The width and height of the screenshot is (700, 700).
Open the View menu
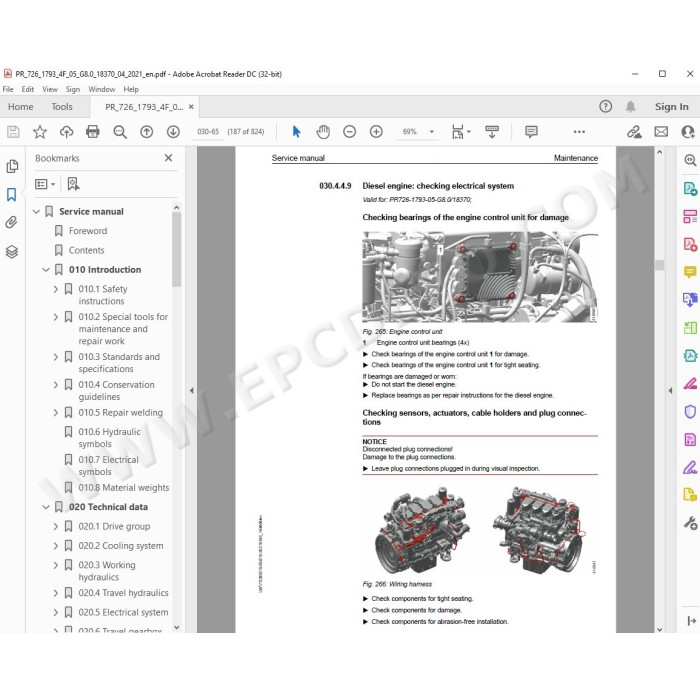50,89
